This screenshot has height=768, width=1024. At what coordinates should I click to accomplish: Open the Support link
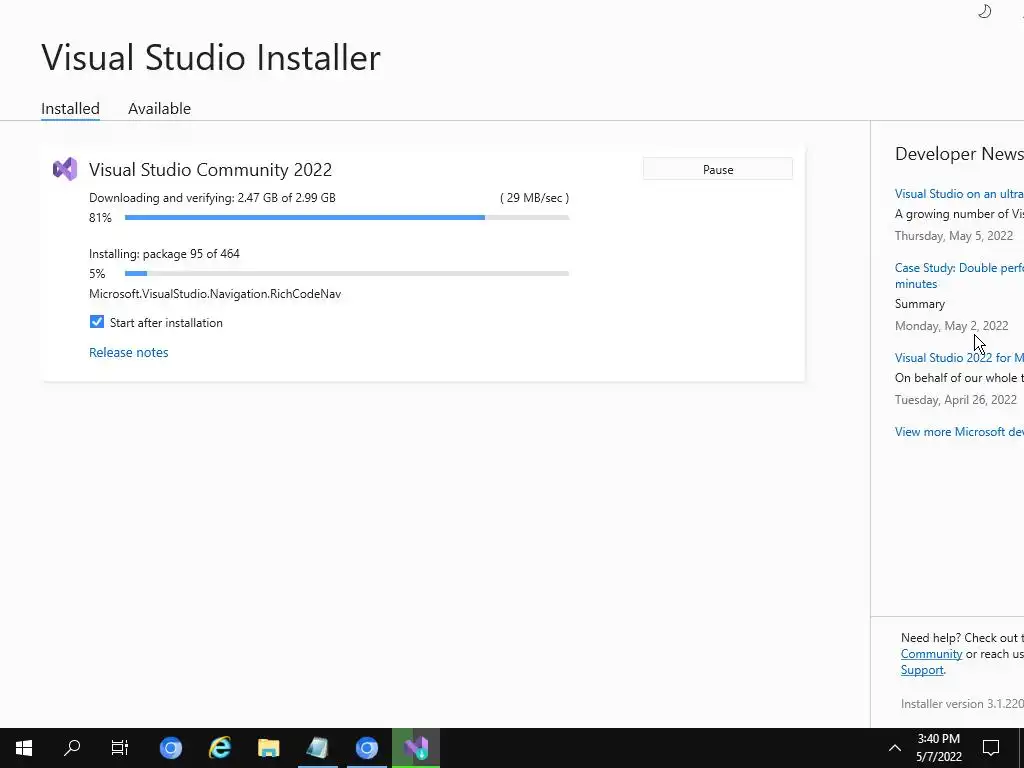(922, 670)
